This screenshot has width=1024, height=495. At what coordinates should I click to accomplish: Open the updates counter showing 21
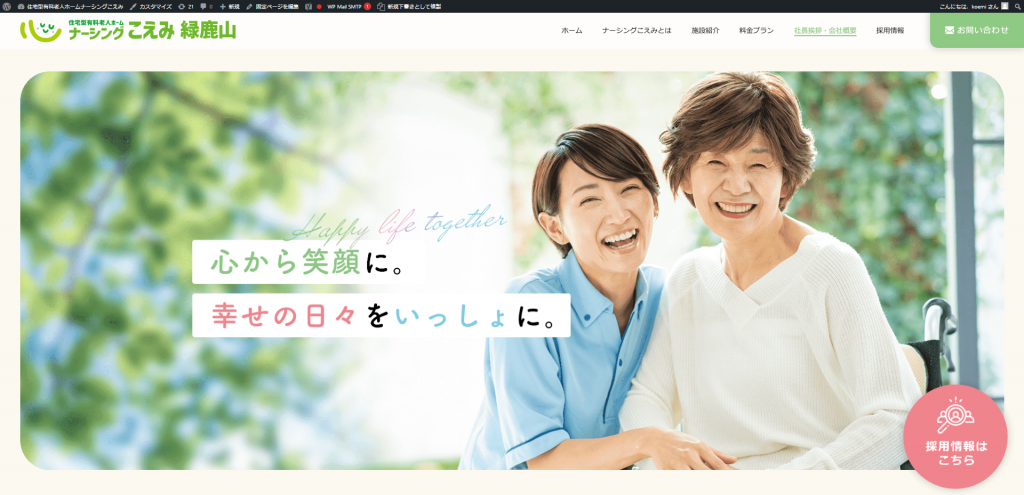point(186,6)
